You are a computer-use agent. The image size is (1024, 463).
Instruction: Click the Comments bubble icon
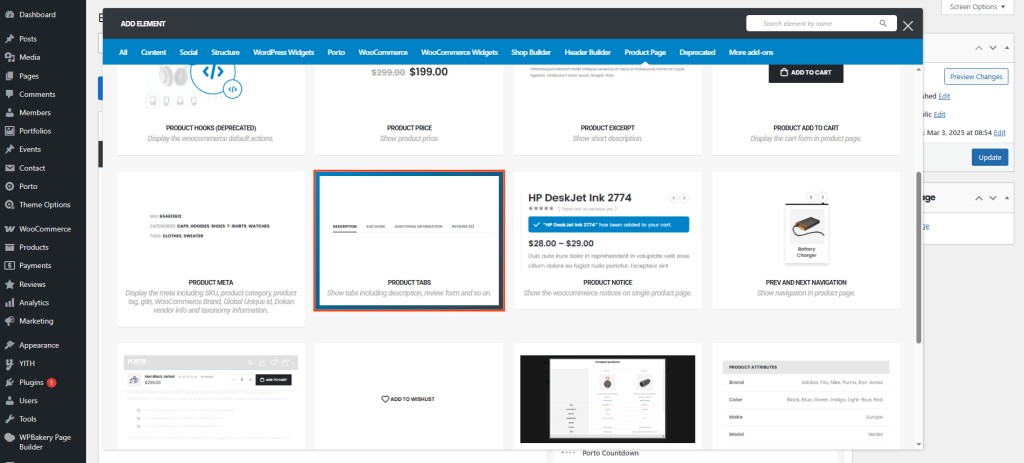(9, 94)
